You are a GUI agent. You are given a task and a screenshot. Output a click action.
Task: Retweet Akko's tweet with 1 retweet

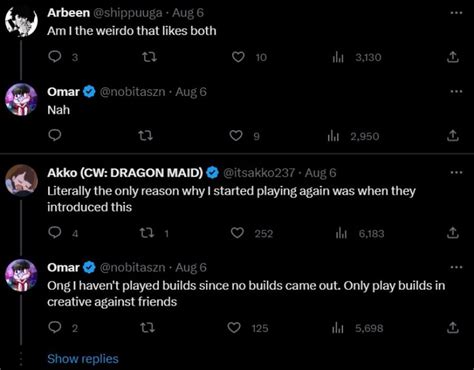coord(147,233)
